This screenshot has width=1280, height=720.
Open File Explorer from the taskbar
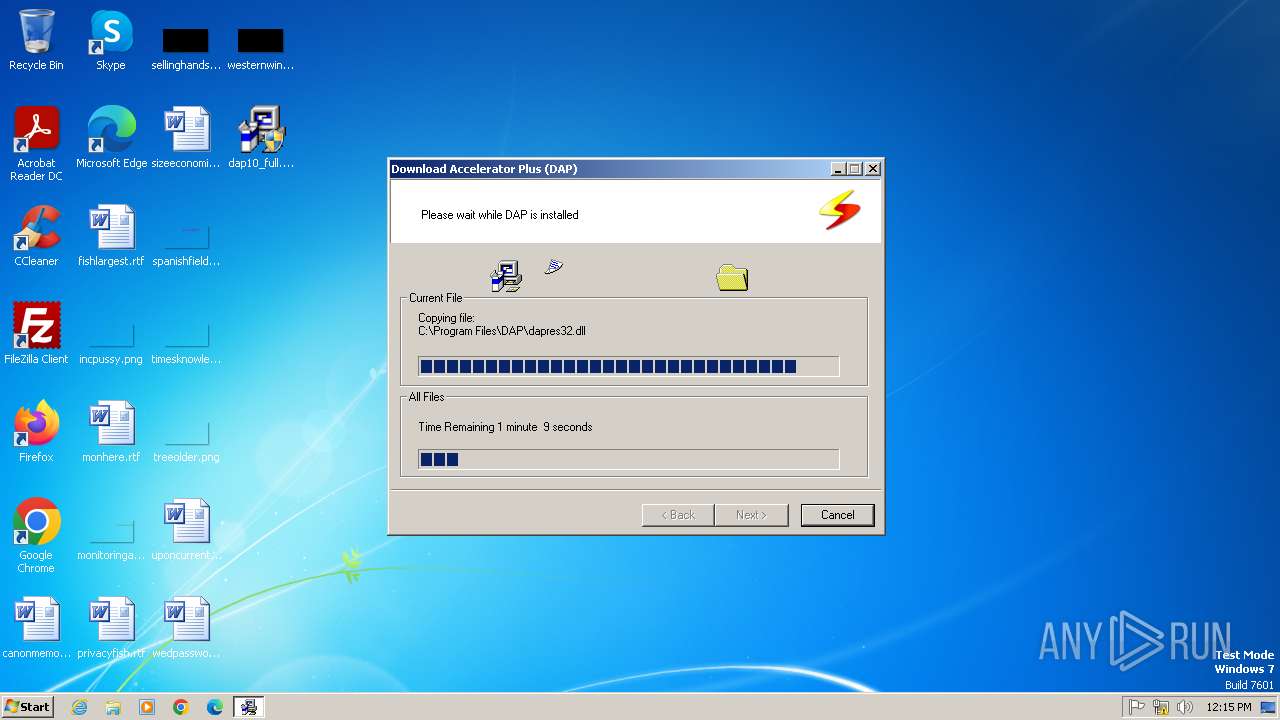(113, 707)
